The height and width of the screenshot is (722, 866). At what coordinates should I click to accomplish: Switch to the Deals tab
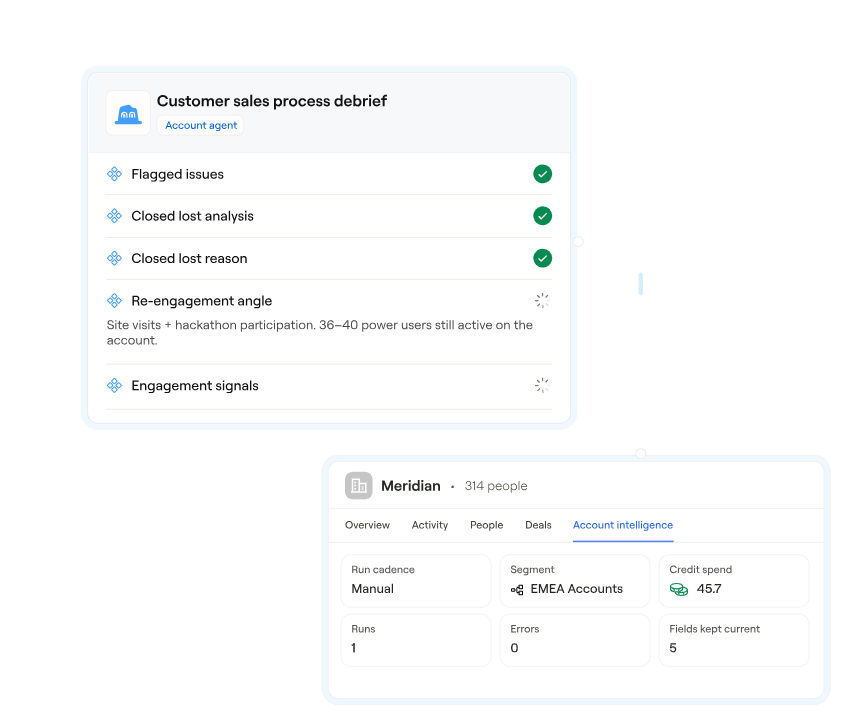[x=538, y=525]
